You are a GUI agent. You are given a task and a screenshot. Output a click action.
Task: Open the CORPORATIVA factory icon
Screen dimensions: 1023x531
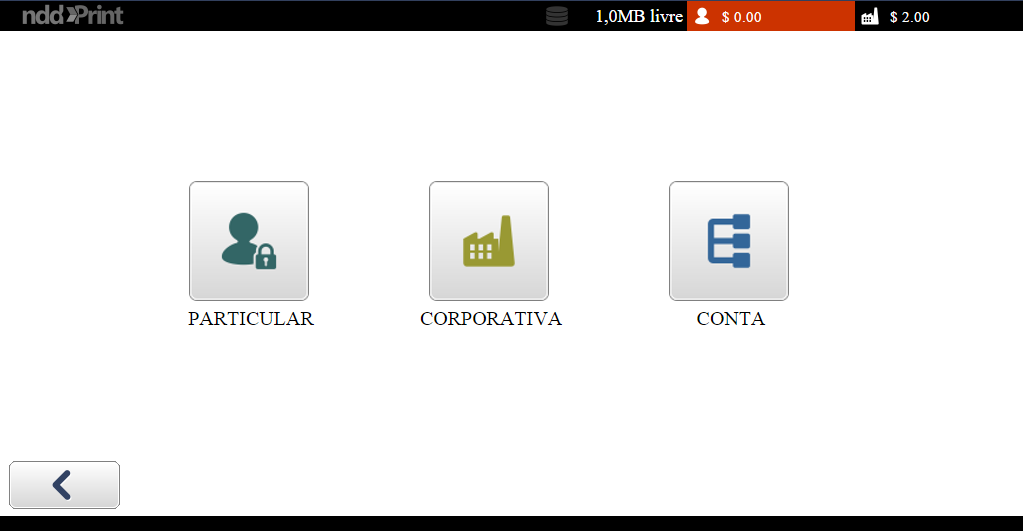click(488, 241)
